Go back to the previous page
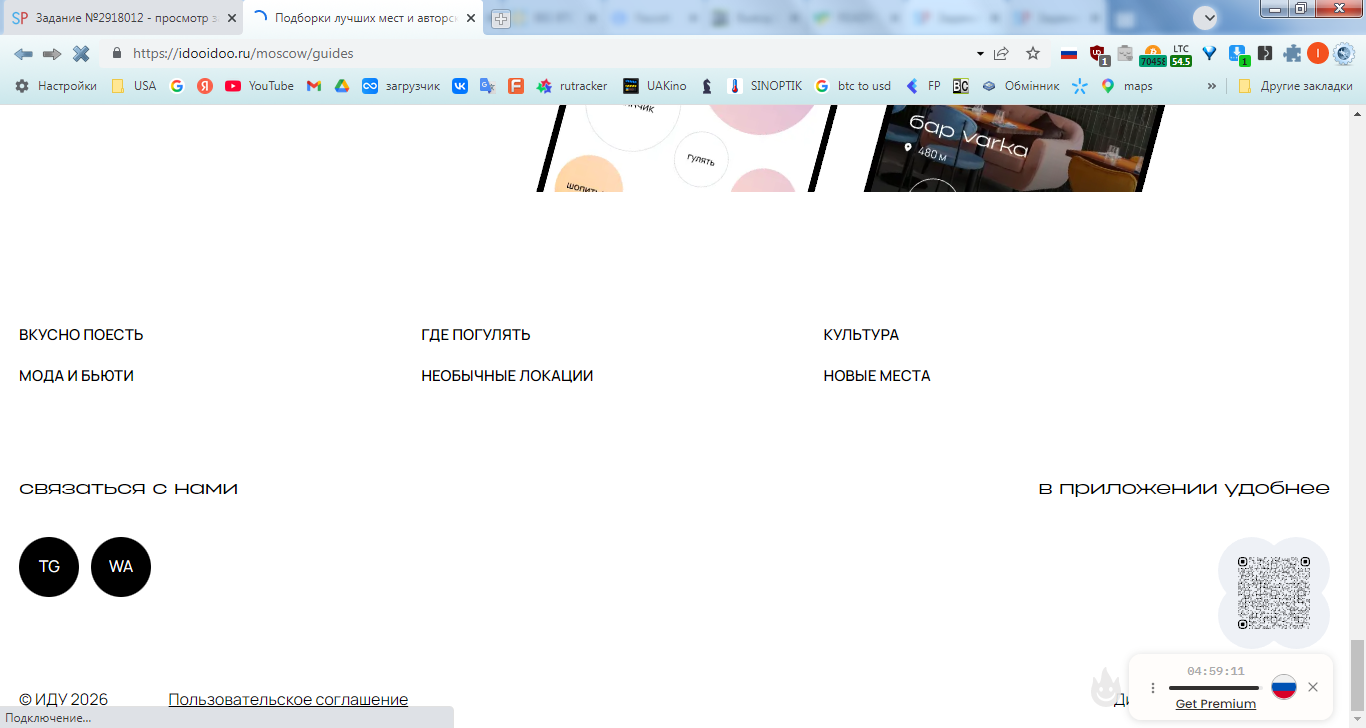Screen dimensions: 1366x728 click(23, 53)
